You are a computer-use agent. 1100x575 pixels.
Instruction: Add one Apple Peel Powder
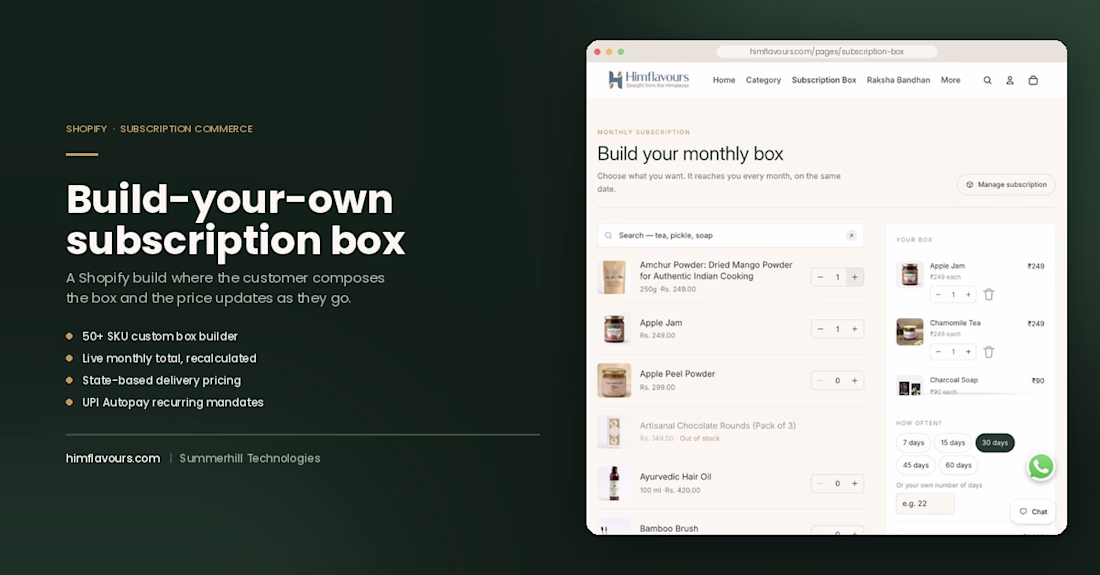click(x=854, y=381)
